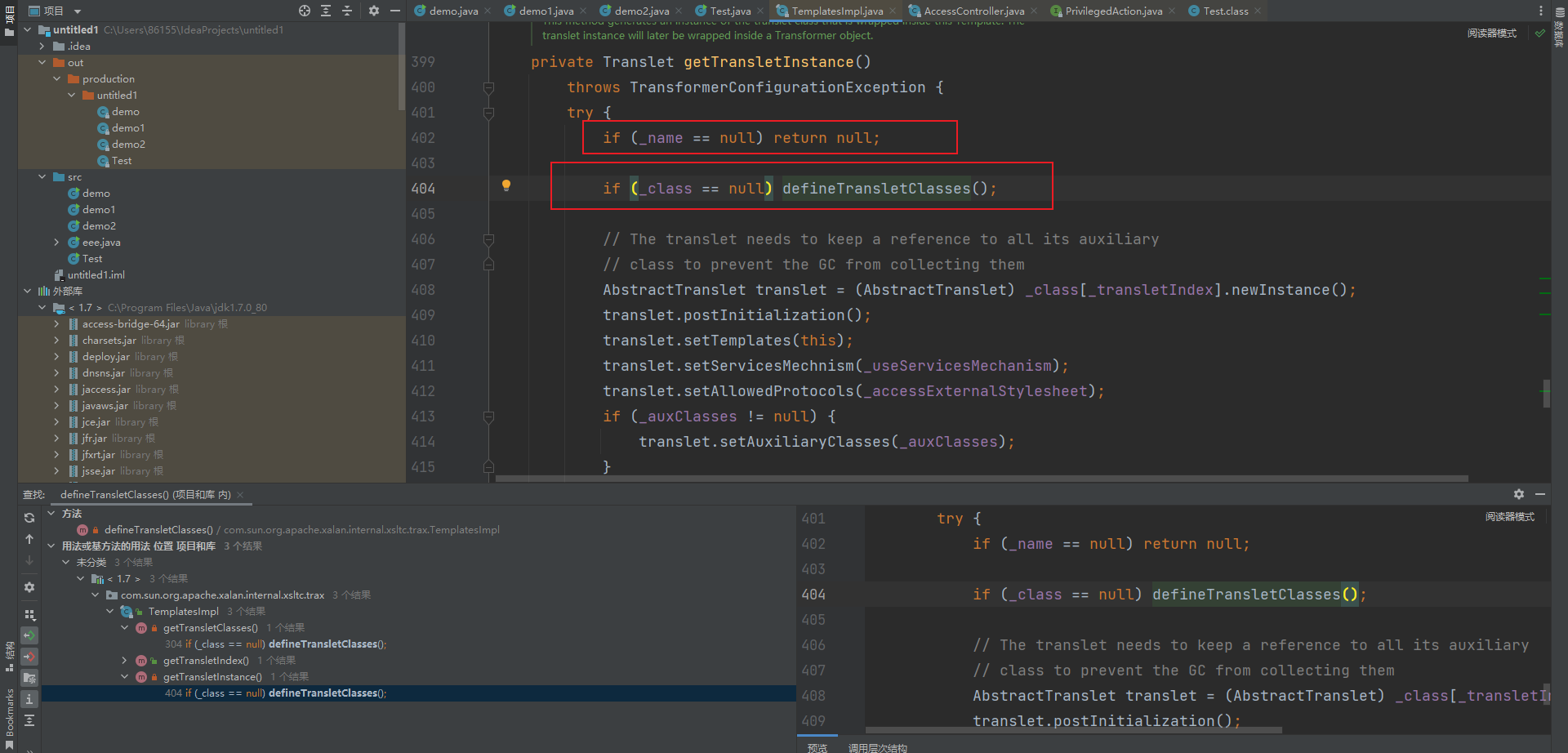Screen dimensions: 1568x753
Task: Open the editor tabs more-options menu
Action: pyautogui.click(x=1541, y=11)
